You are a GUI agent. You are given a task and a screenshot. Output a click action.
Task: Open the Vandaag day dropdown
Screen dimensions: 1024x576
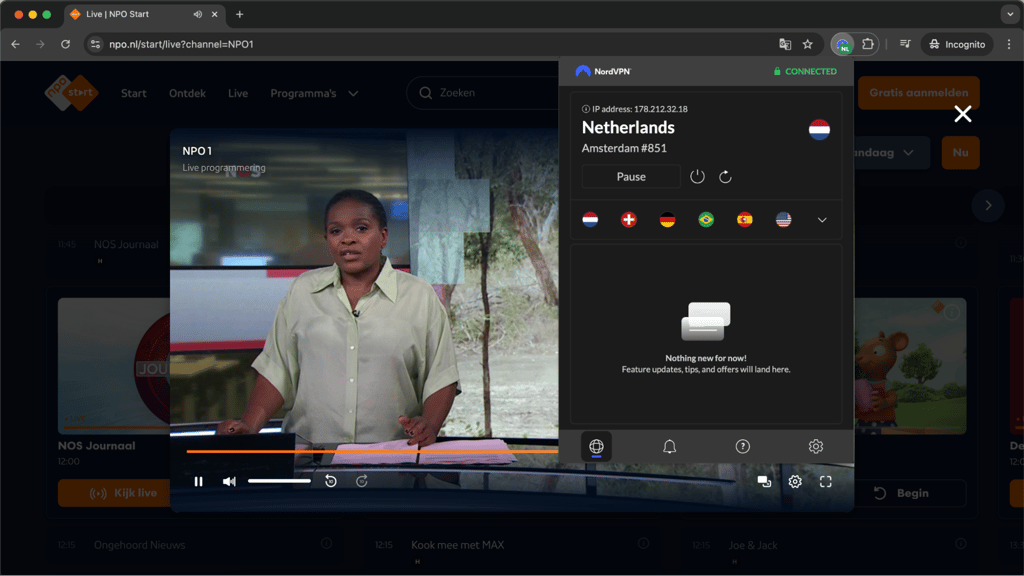point(891,153)
